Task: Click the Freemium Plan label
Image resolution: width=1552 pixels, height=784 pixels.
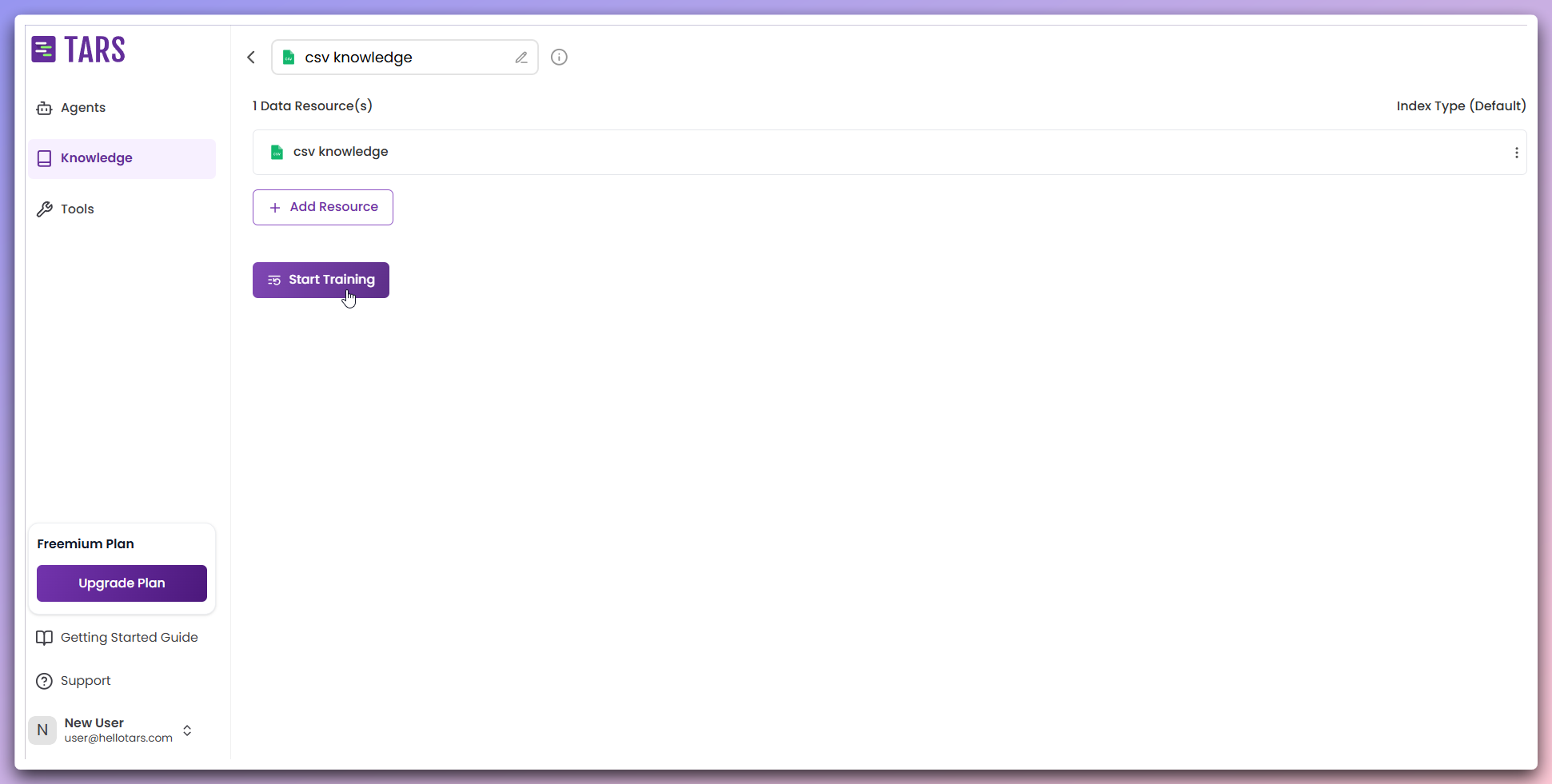Action: pos(86,544)
